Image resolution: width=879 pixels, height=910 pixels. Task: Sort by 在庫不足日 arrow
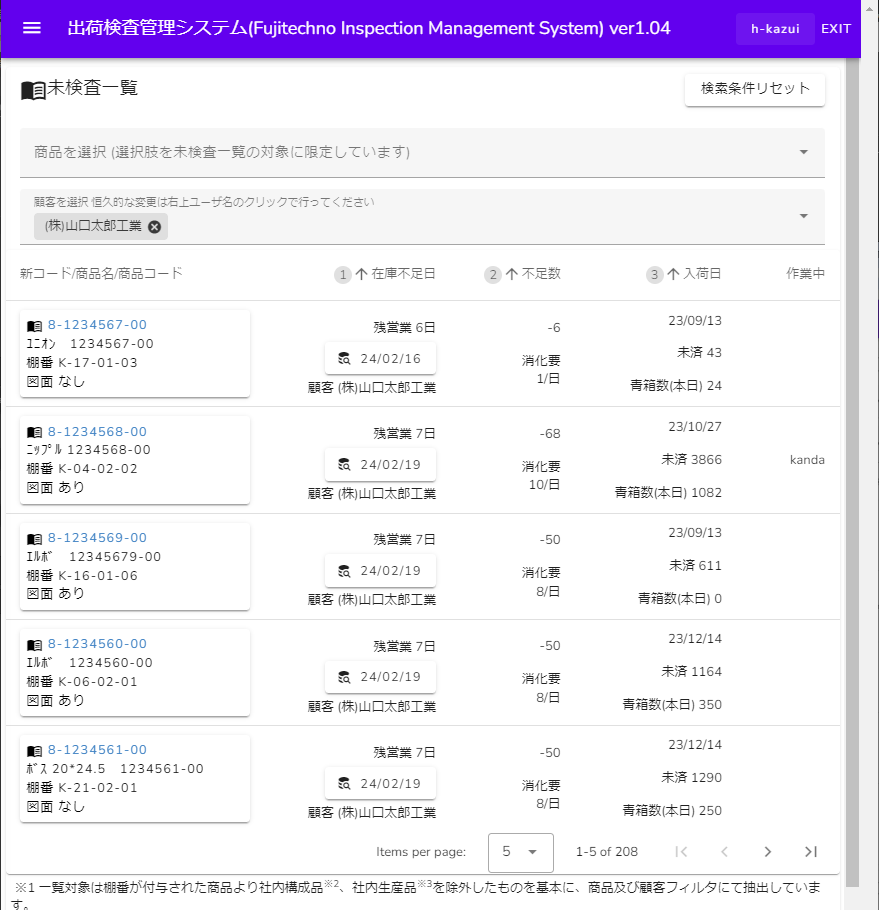[x=361, y=274]
